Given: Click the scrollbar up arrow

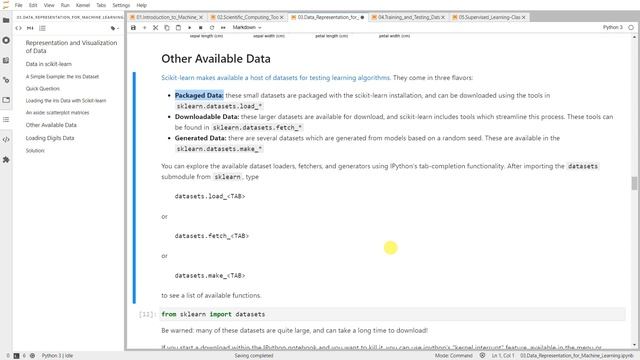Looking at the screenshot, I should point(634,37).
